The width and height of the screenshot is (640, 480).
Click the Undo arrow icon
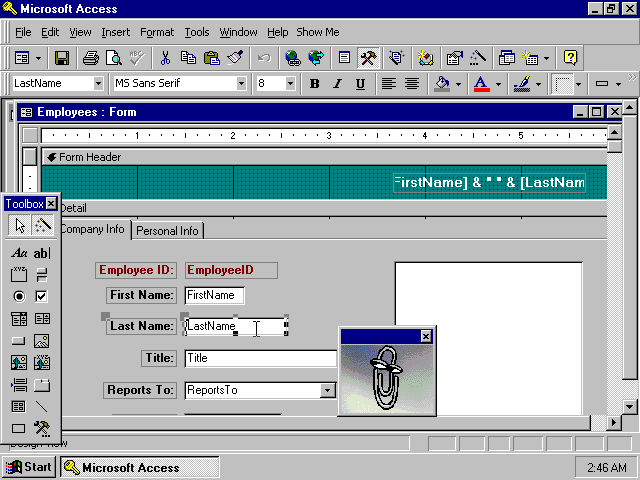point(264,58)
